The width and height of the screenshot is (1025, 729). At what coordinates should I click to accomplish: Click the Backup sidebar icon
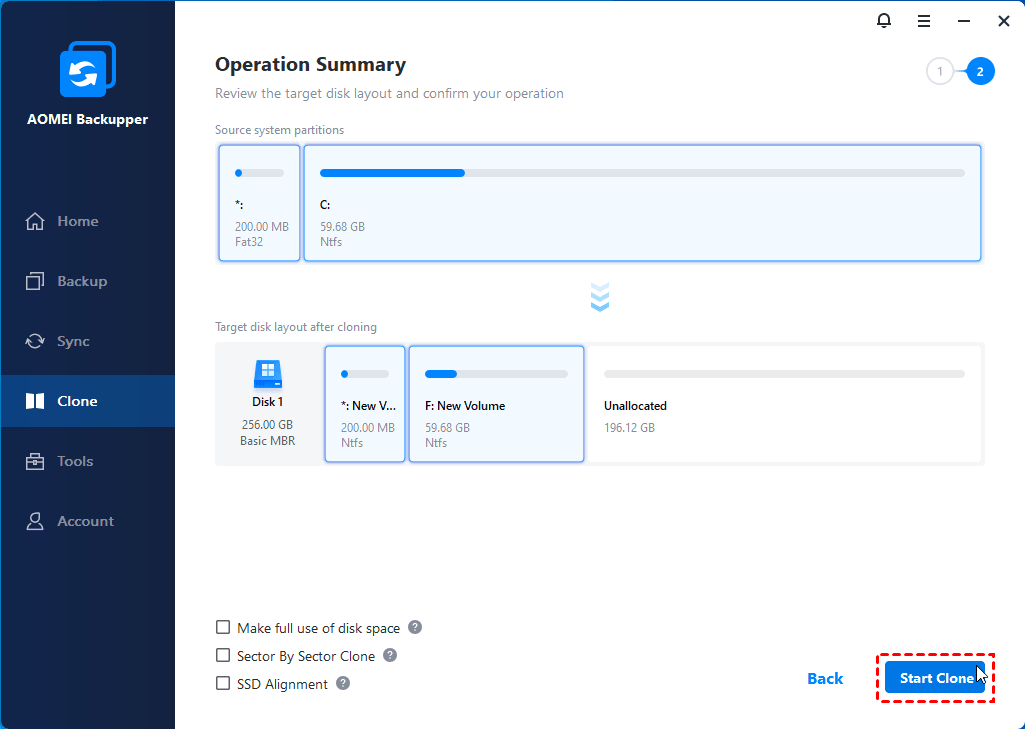(35, 281)
